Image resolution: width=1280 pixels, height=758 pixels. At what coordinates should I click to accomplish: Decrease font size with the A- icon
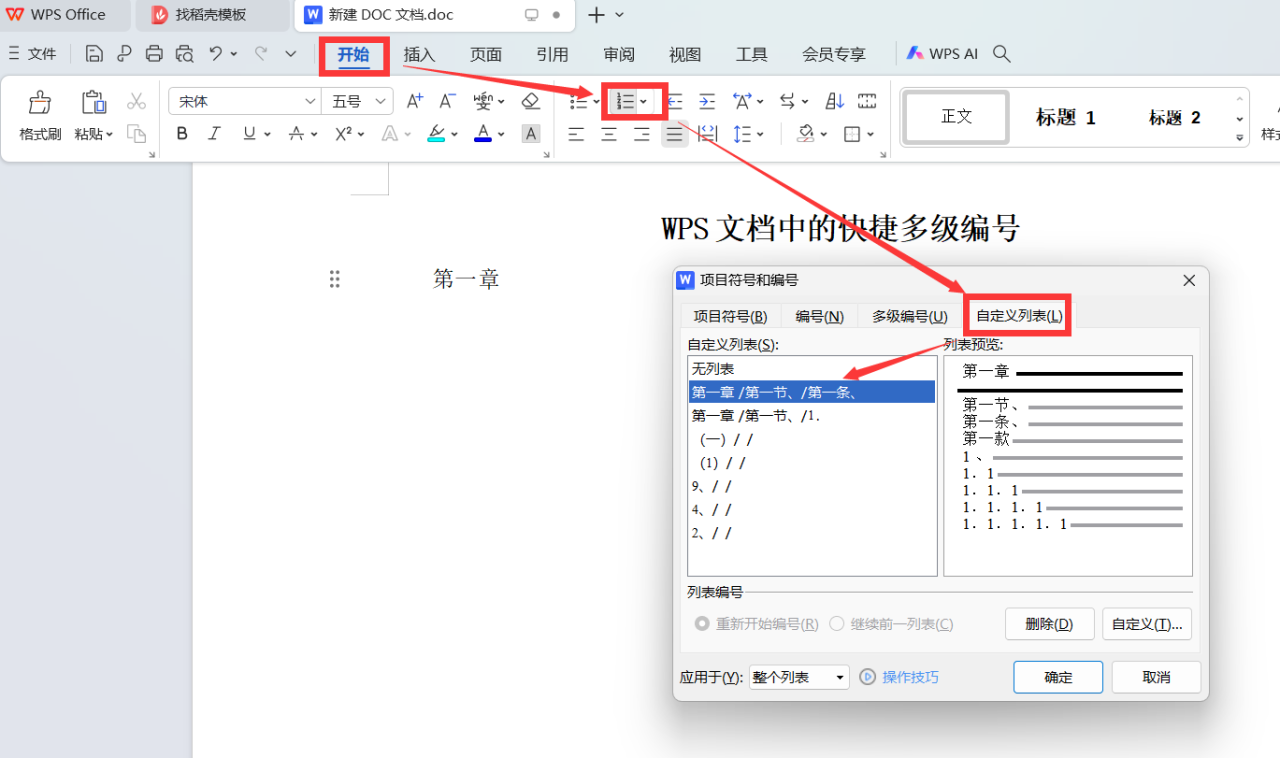pos(447,101)
